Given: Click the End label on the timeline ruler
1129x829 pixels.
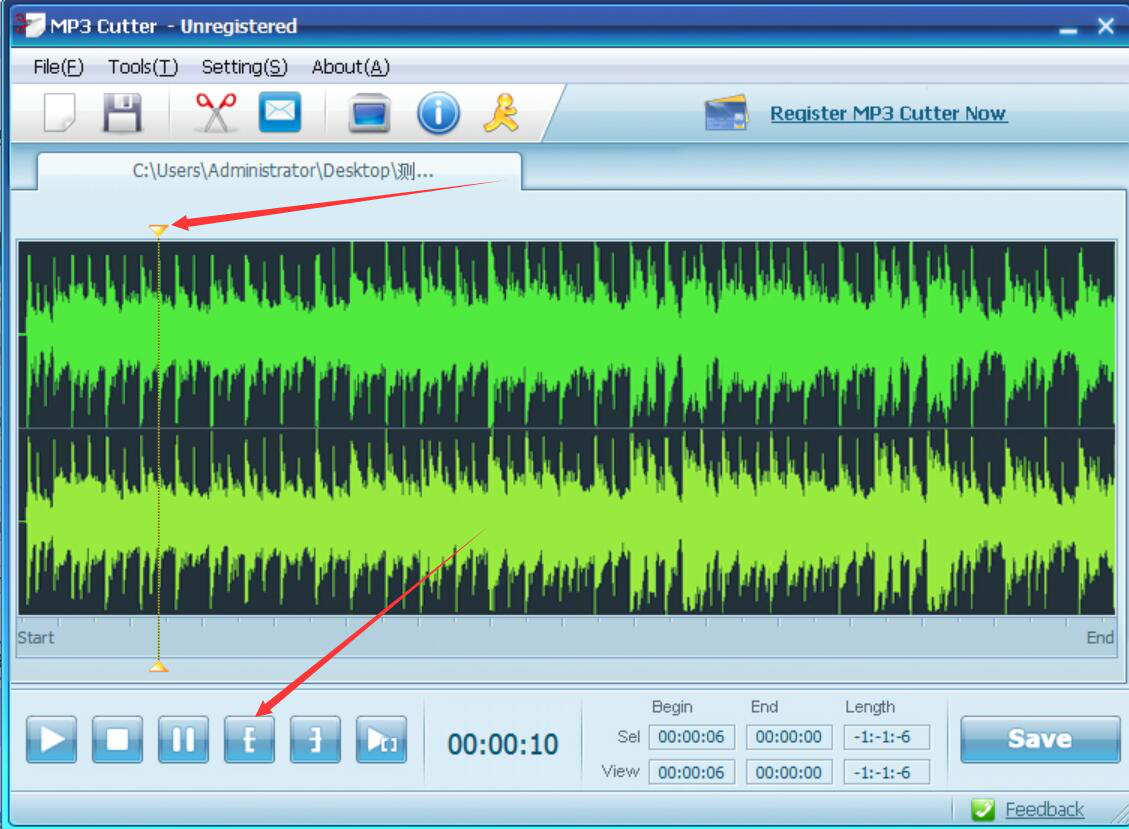Looking at the screenshot, I should [x=1100, y=637].
